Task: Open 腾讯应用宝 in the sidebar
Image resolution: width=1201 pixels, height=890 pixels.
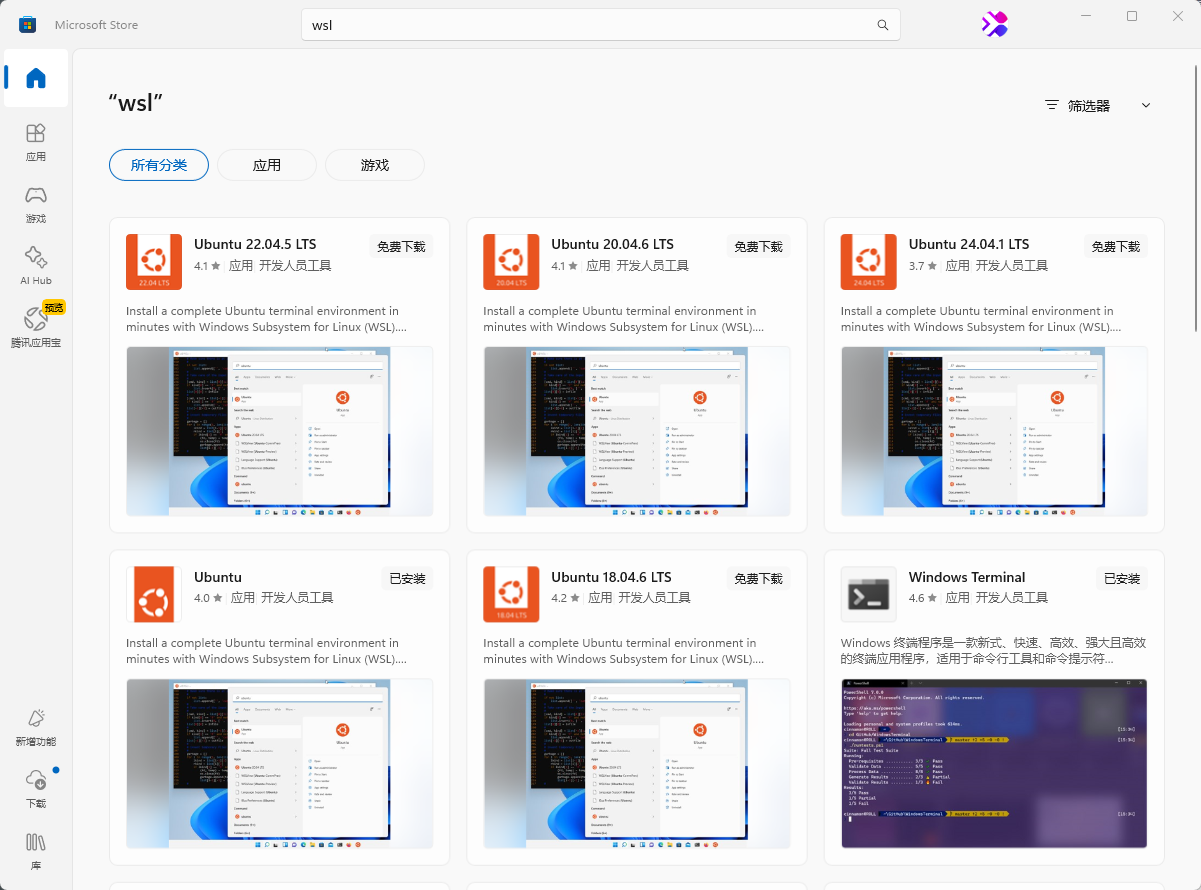Action: coord(36,328)
